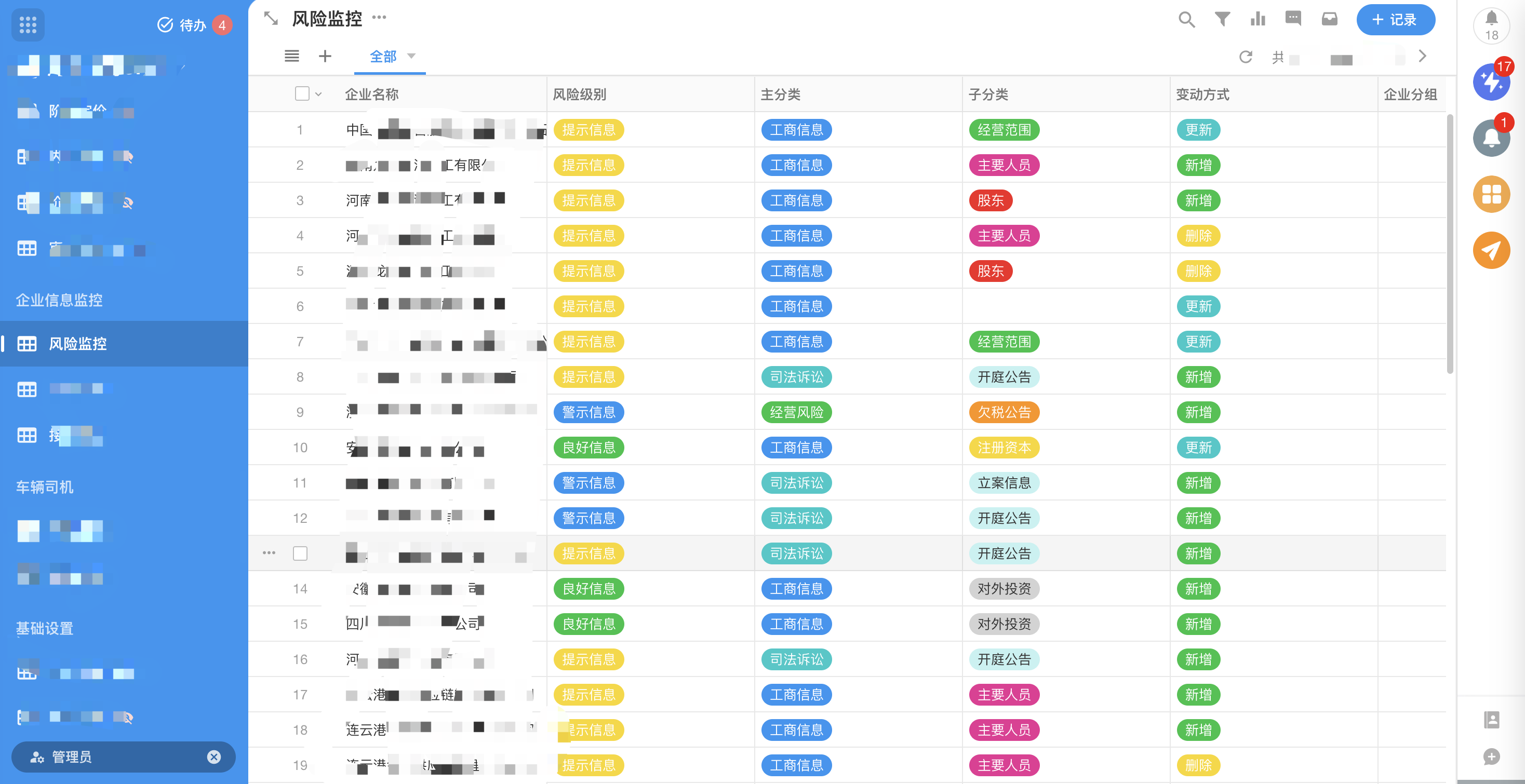This screenshot has width=1525, height=784.
Task: Click the 企业分组 column header
Action: pos(1410,94)
